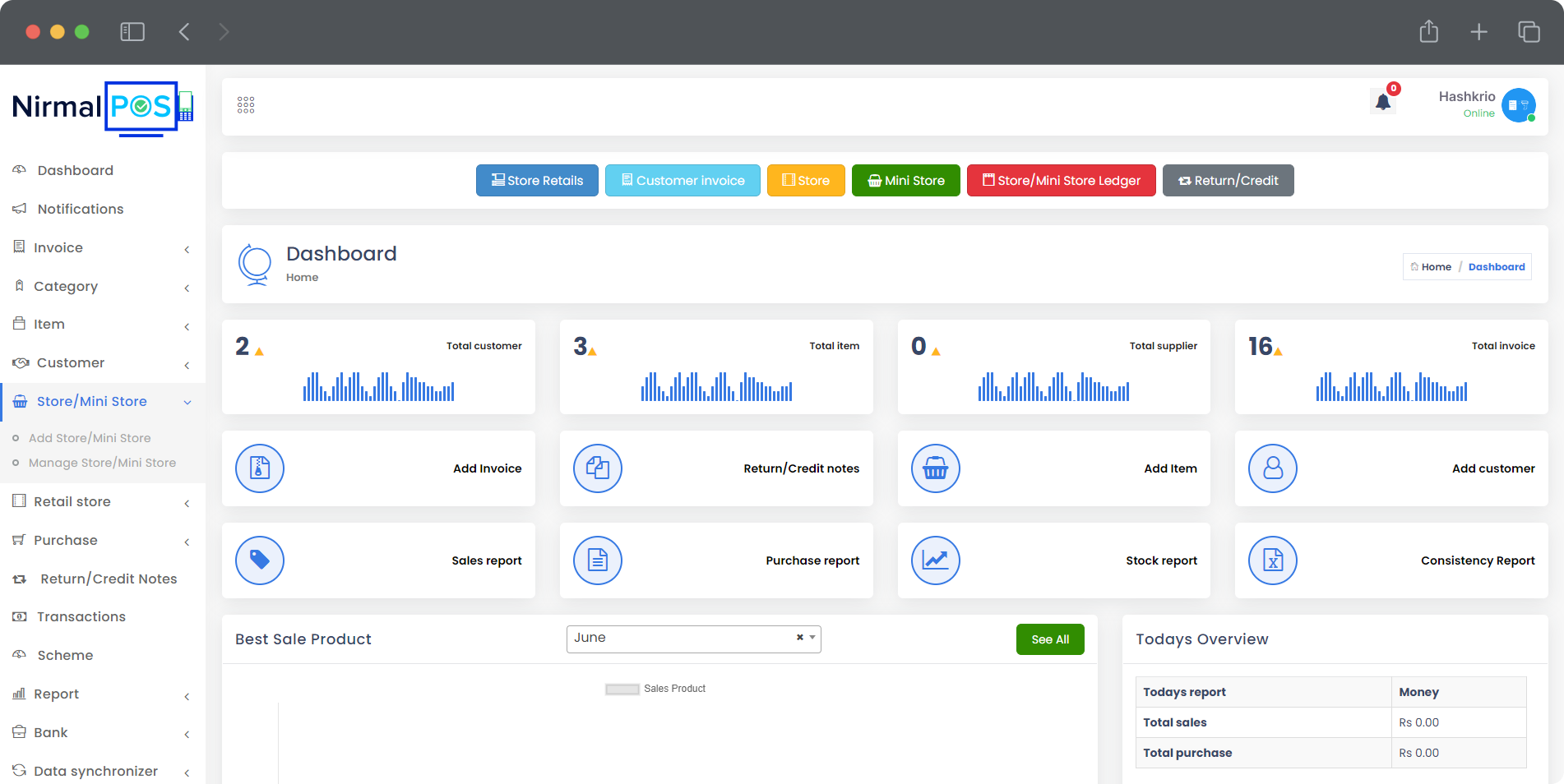
Task: Open the Total invoice stat card
Action: click(1391, 367)
